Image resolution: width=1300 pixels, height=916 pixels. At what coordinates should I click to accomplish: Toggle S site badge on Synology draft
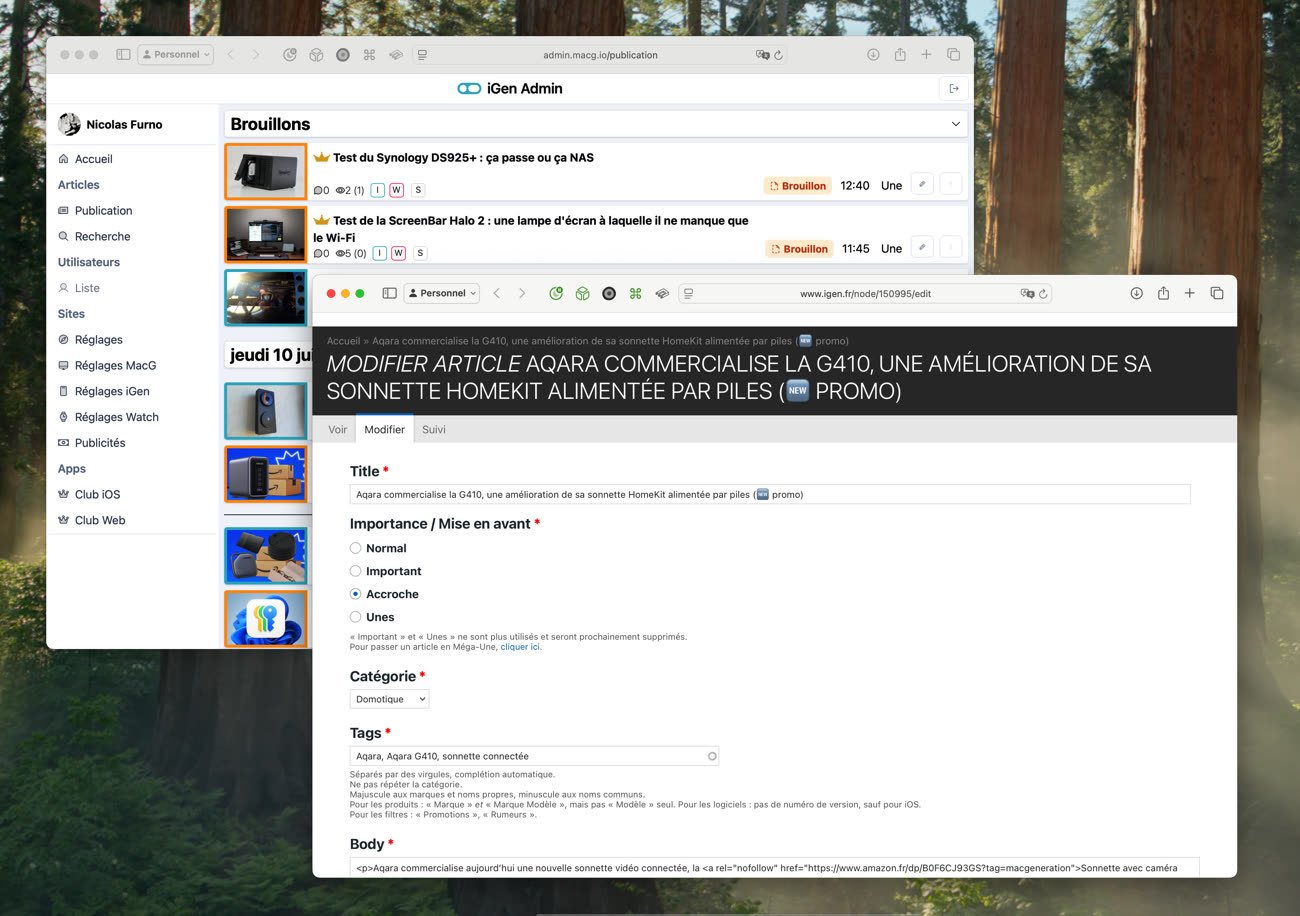[418, 190]
